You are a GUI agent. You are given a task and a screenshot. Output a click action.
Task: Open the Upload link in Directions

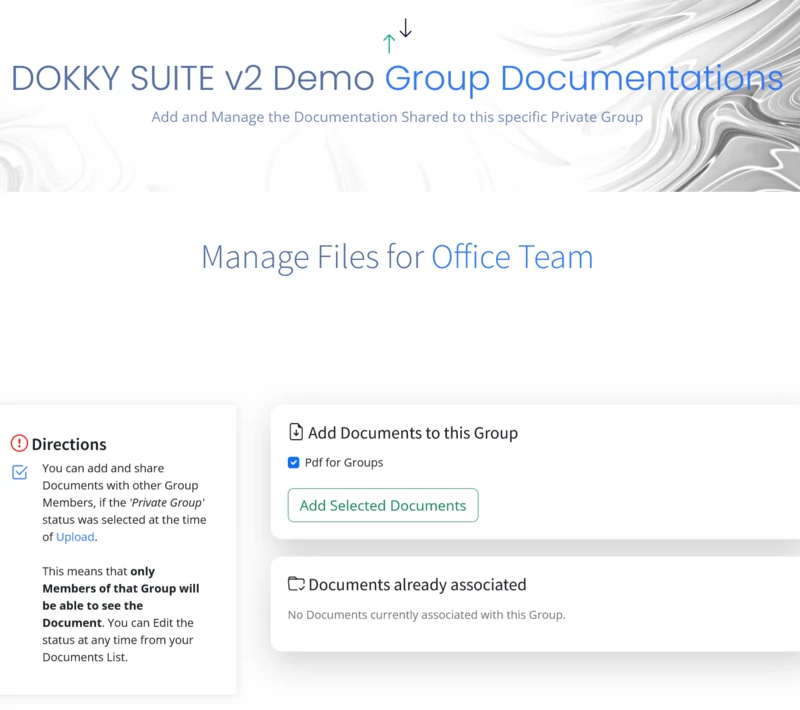pos(75,537)
